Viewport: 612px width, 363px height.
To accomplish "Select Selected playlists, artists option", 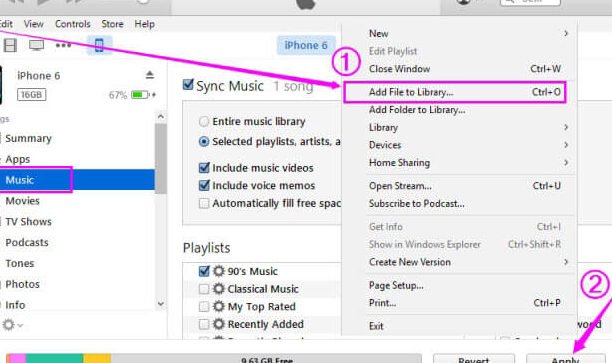I will 204,141.
